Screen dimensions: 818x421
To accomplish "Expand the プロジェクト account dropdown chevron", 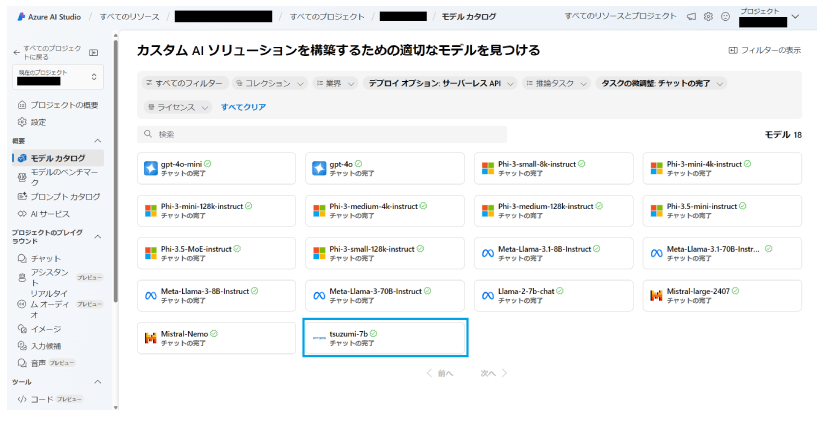I will coord(795,17).
